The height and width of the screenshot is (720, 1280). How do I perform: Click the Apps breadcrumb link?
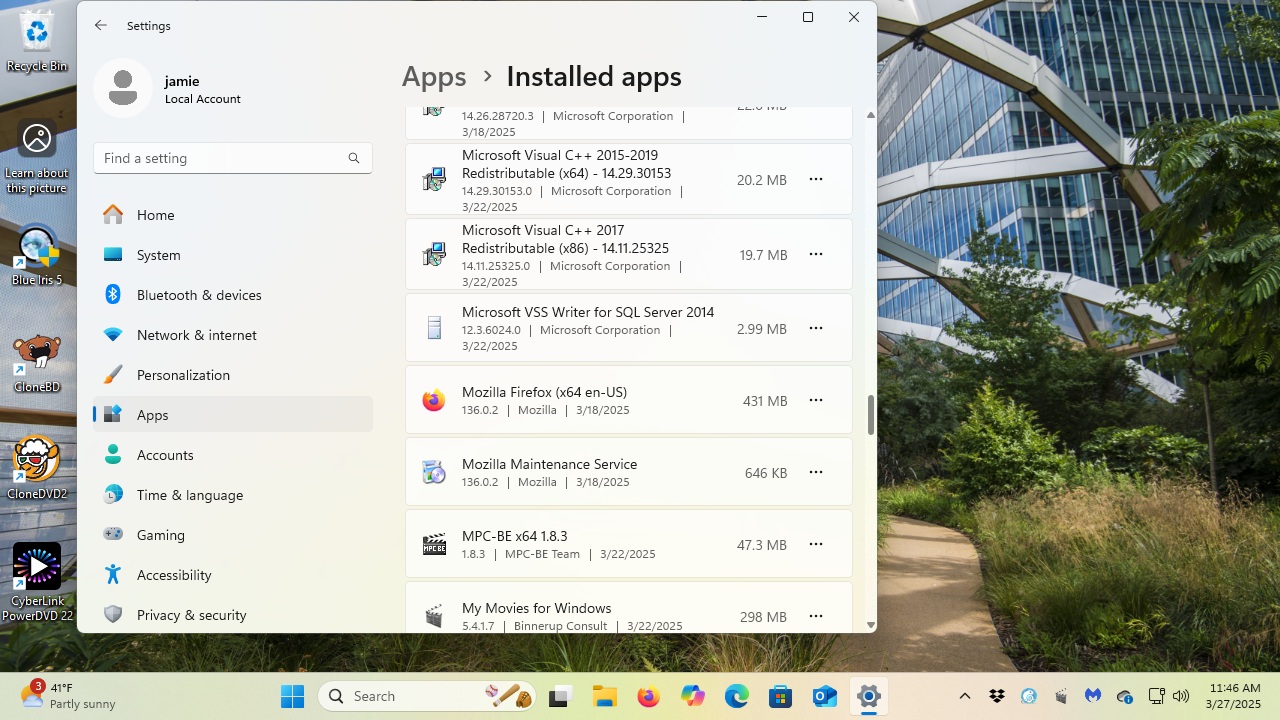pos(434,77)
